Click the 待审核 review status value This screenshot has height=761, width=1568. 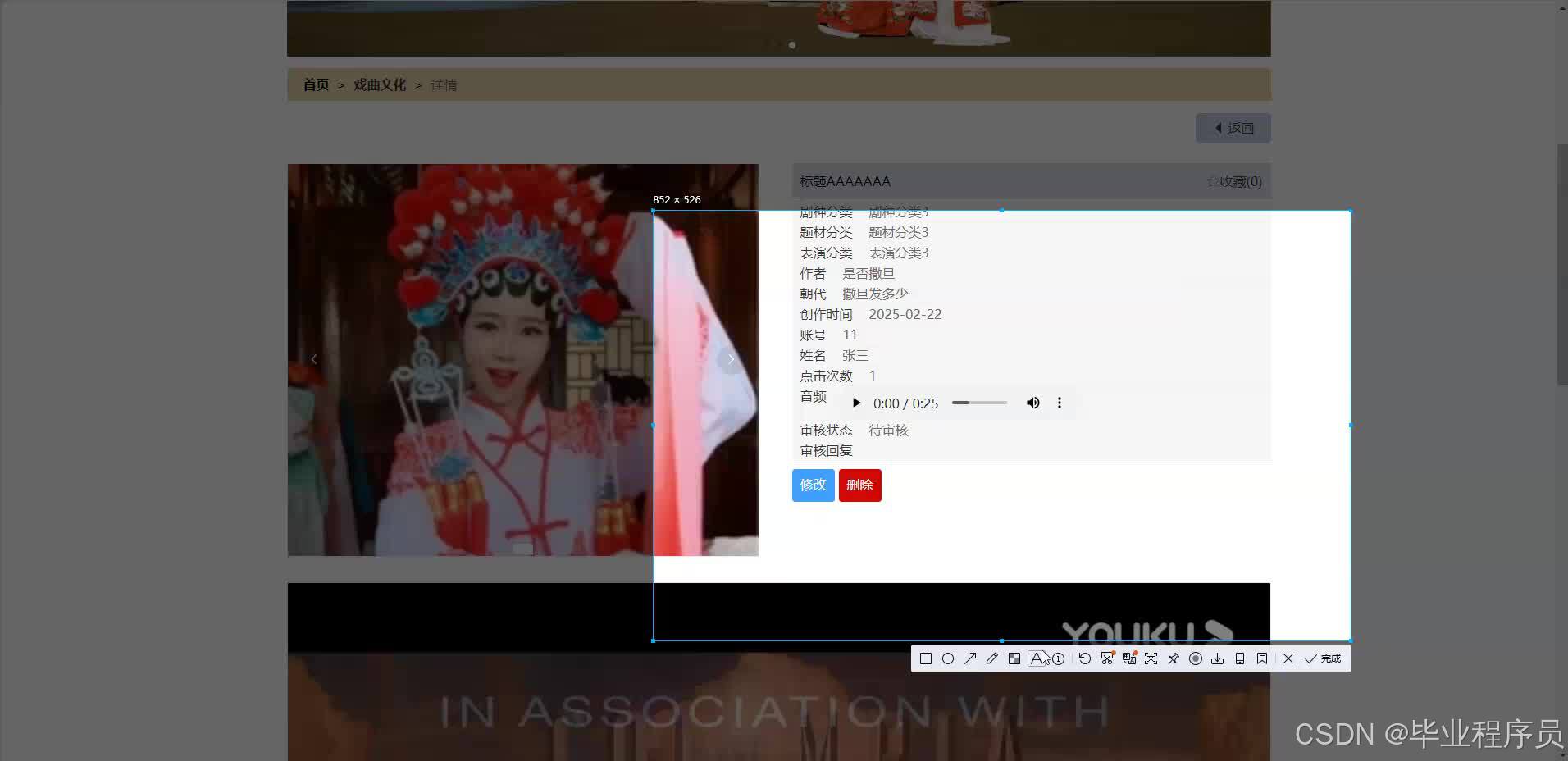888,430
